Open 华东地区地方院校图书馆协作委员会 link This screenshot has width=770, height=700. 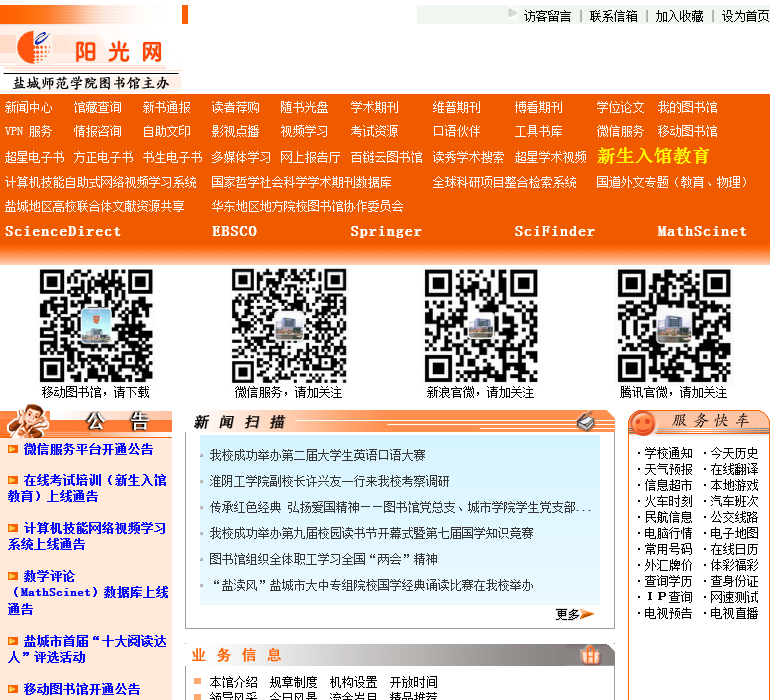(307, 206)
